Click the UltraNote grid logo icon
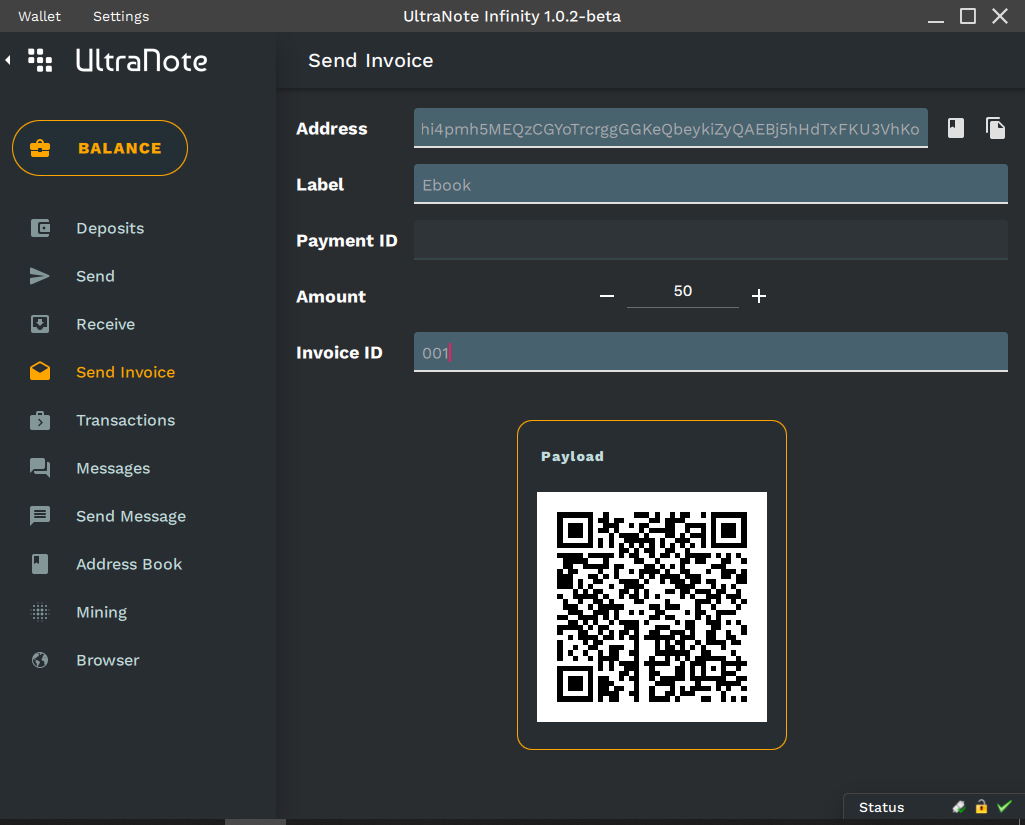The height and width of the screenshot is (825, 1025). (x=40, y=60)
